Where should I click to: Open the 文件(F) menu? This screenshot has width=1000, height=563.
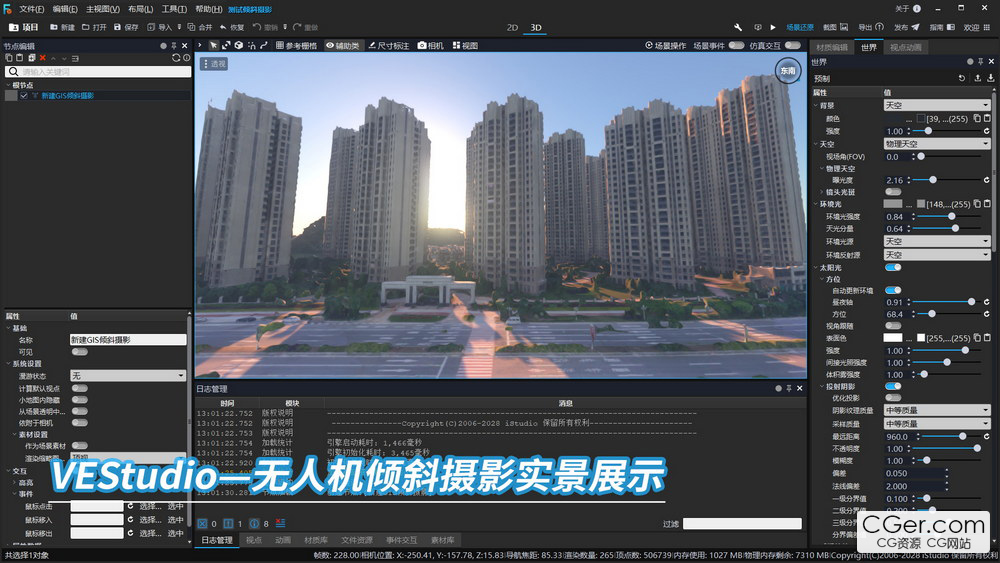click(x=31, y=9)
